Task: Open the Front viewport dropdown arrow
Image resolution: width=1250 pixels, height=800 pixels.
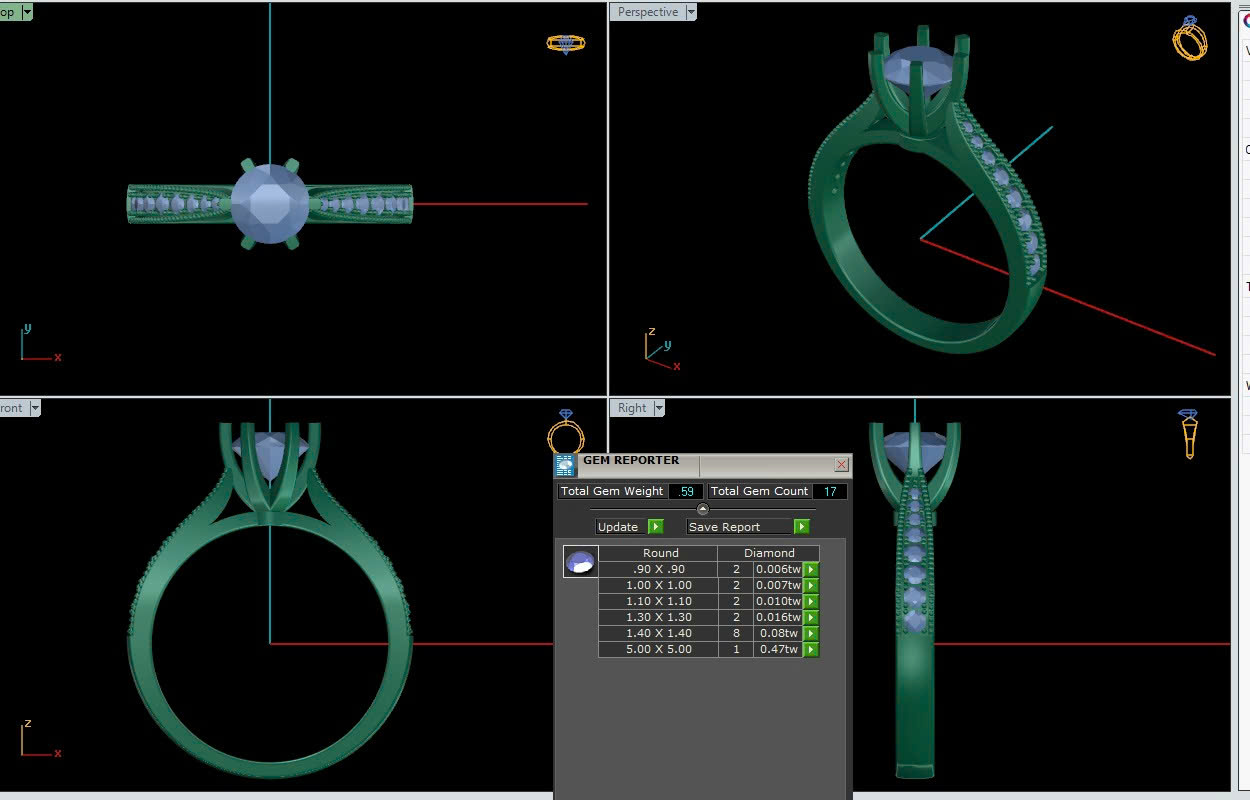Action: pyautogui.click(x=35, y=408)
